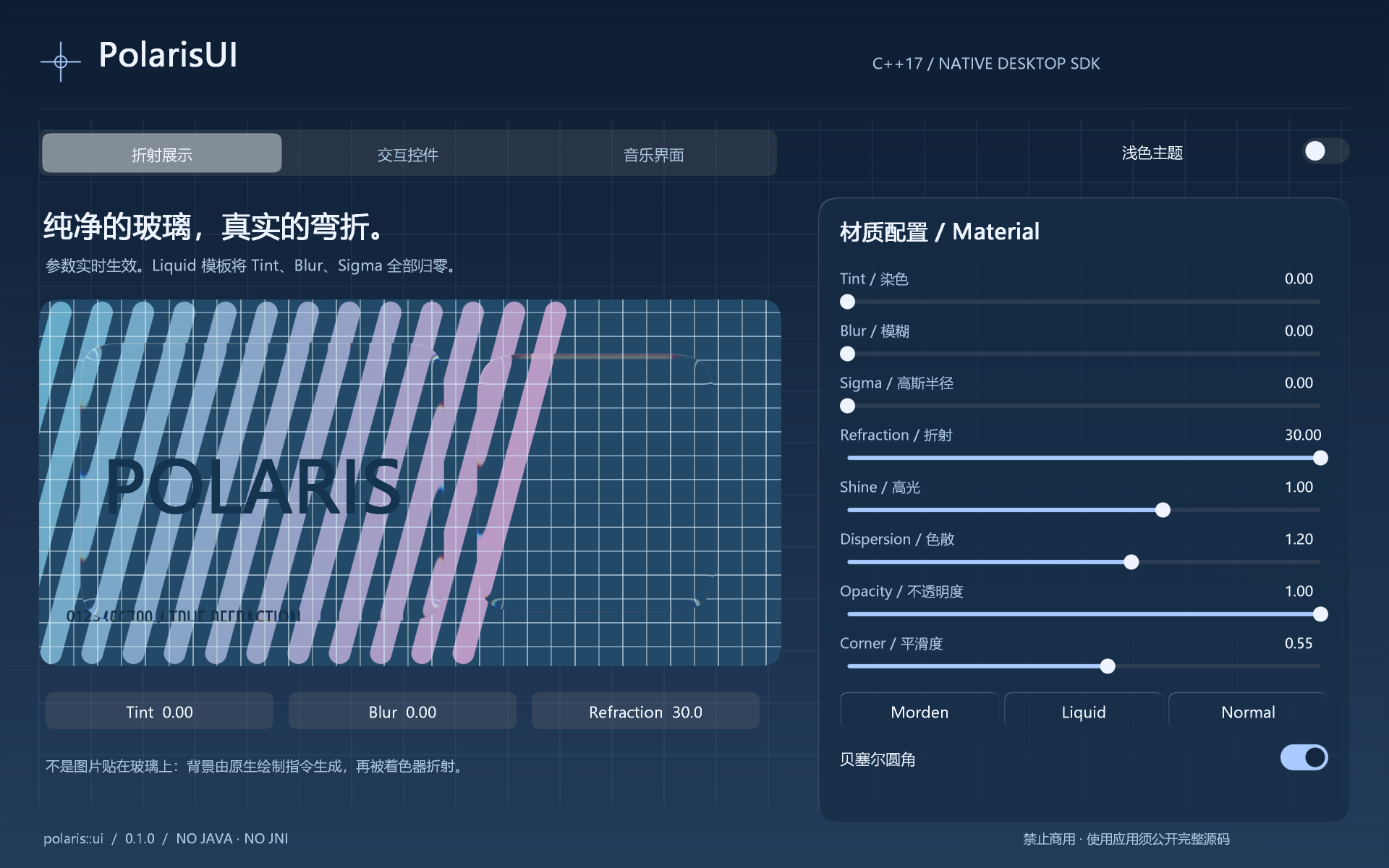
Task: Click the Dispersion / 色散 slider handle
Action: [x=1131, y=562]
